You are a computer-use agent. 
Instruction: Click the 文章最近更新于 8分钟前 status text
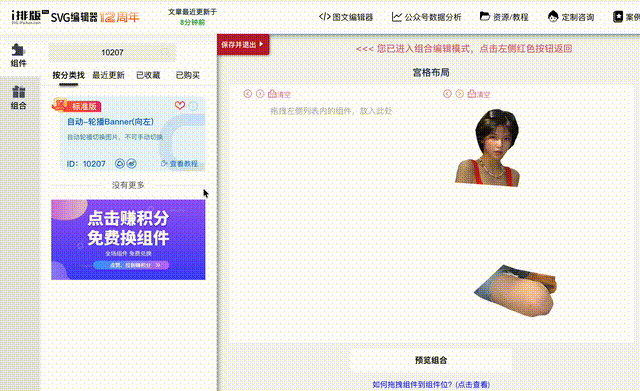(x=192, y=17)
